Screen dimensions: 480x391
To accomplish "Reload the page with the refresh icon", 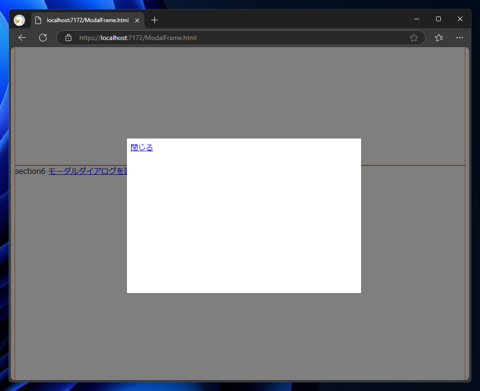I will 43,38.
